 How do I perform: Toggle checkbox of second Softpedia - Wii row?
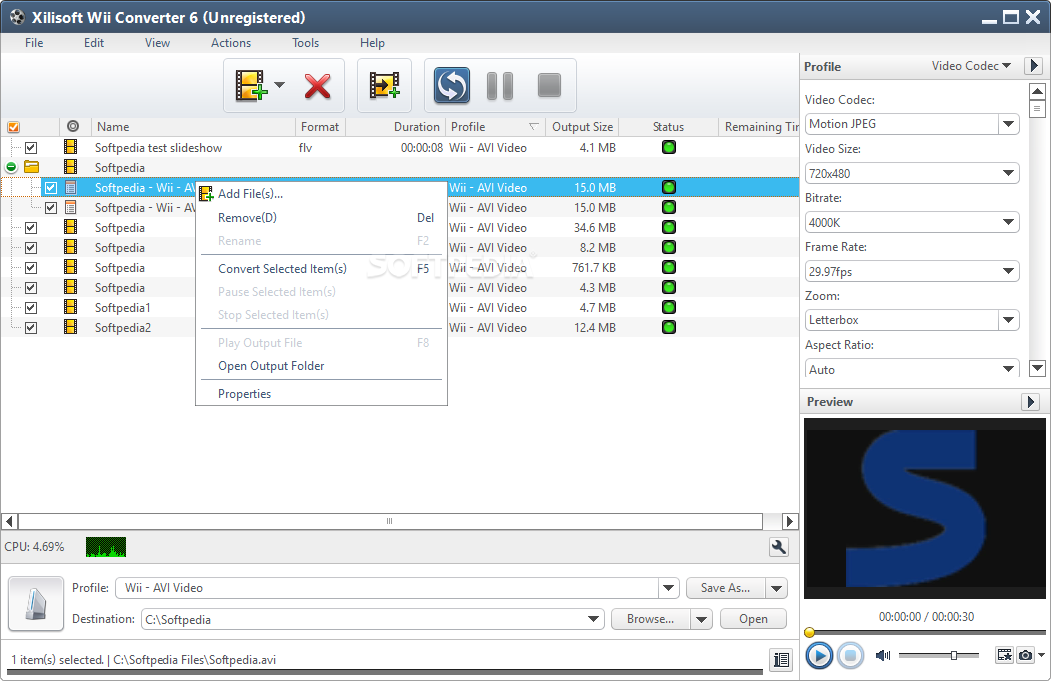pos(51,208)
